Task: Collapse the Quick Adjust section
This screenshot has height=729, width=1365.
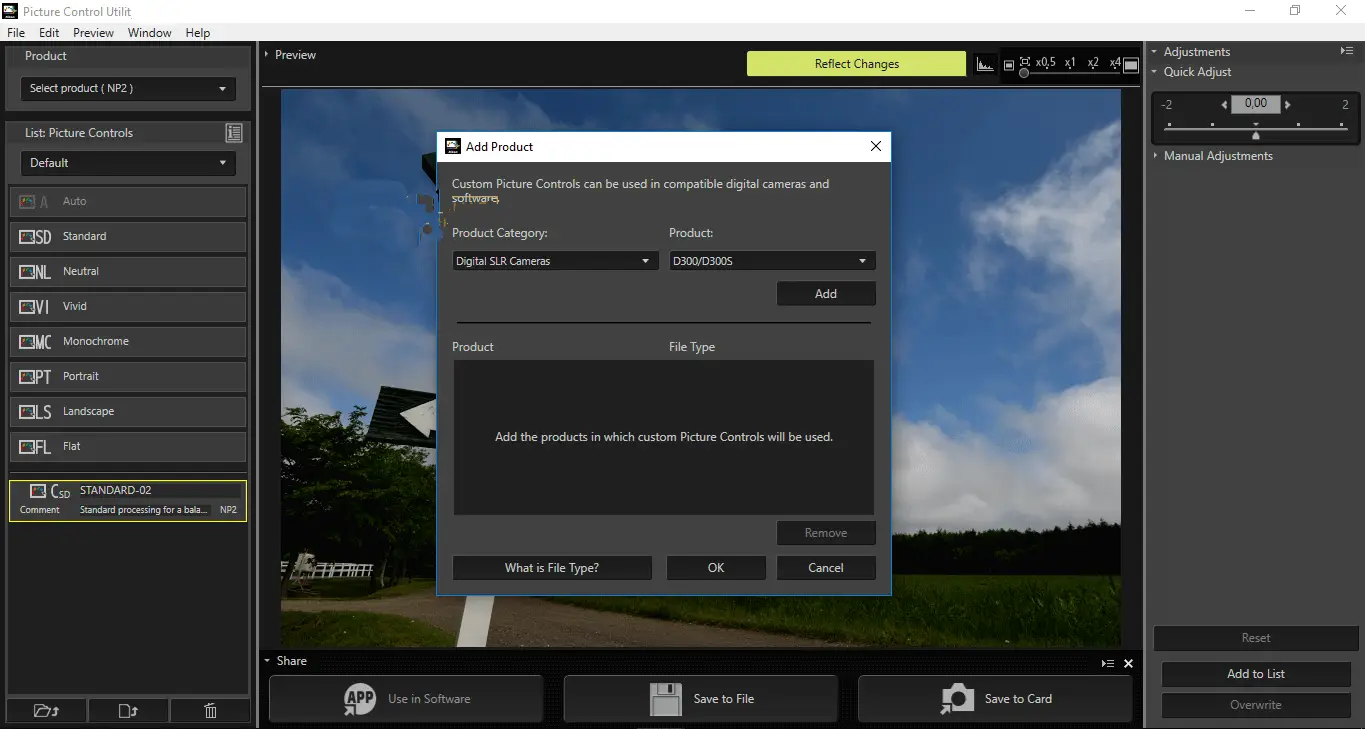Action: pyautogui.click(x=1154, y=72)
